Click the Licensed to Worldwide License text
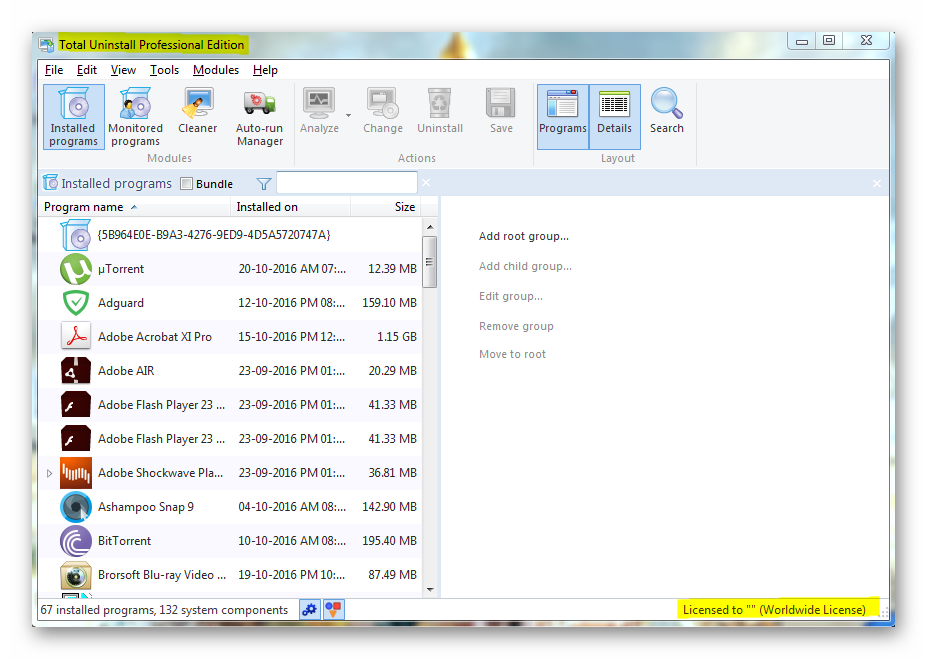Image resolution: width=927 pixels, height=659 pixels. (x=774, y=610)
